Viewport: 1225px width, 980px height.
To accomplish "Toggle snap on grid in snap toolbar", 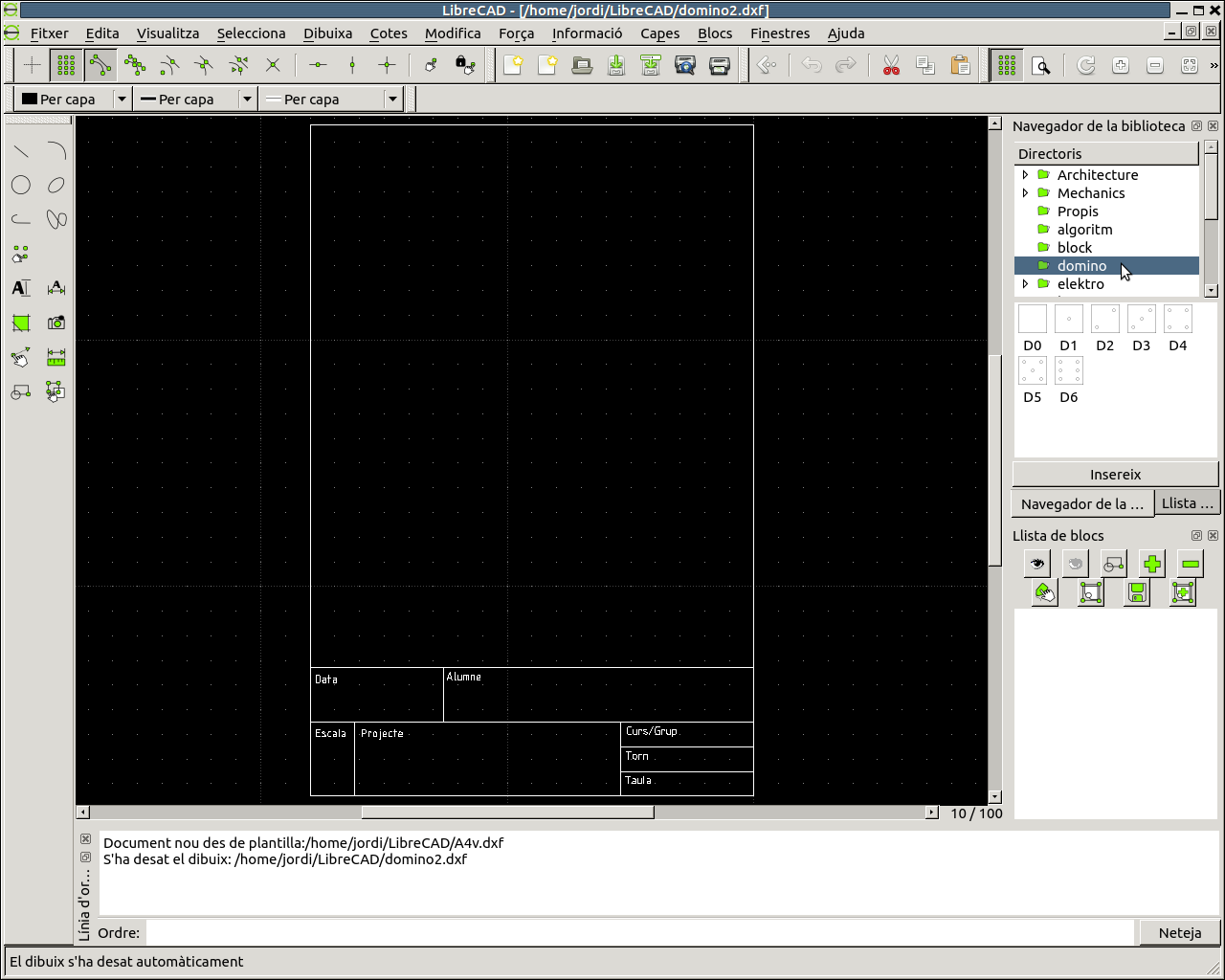I will click(x=66, y=65).
